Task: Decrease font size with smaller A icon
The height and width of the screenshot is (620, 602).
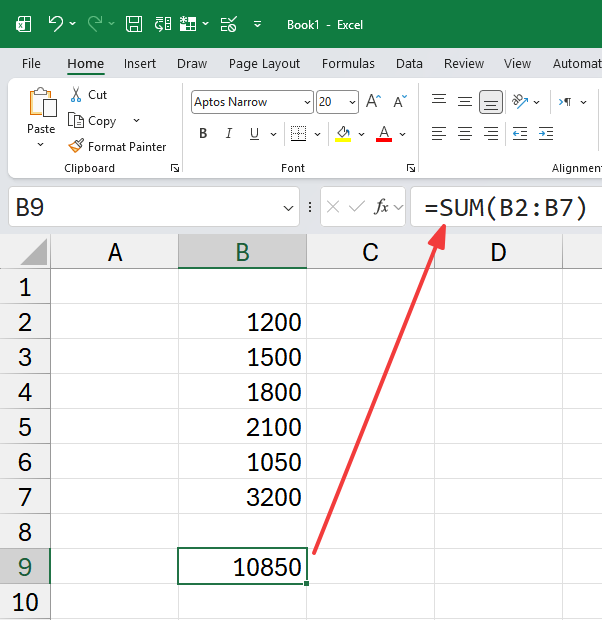Action: coord(399,101)
